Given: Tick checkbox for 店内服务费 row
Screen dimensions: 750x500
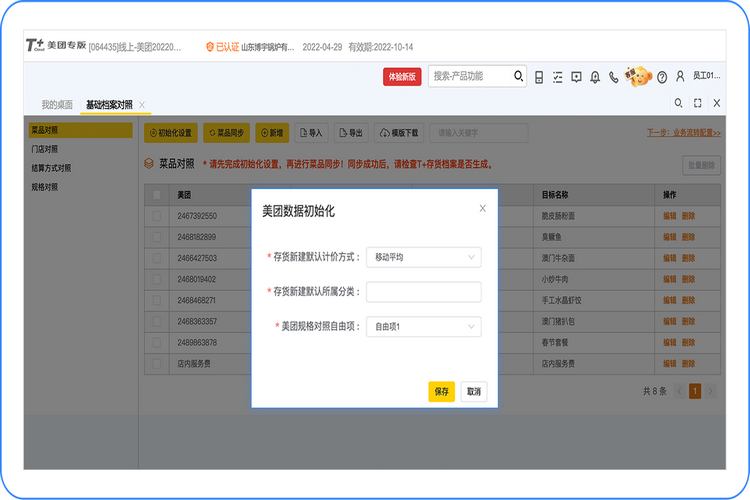Looking at the screenshot, I should pyautogui.click(x=156, y=363).
